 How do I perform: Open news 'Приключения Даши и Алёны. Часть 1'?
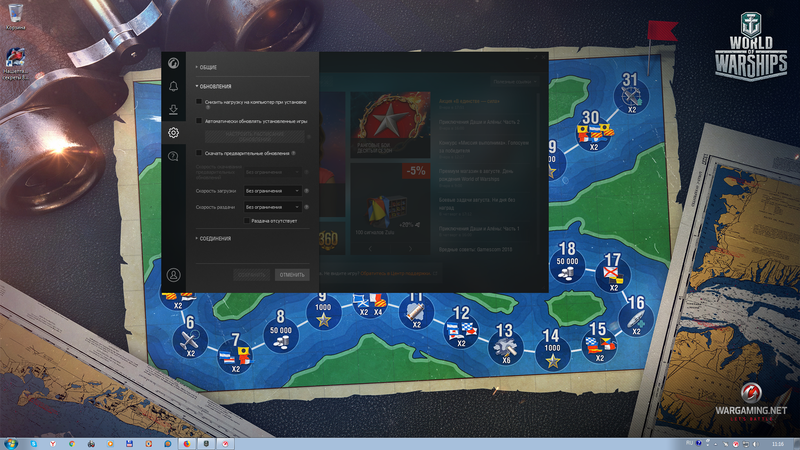point(479,229)
